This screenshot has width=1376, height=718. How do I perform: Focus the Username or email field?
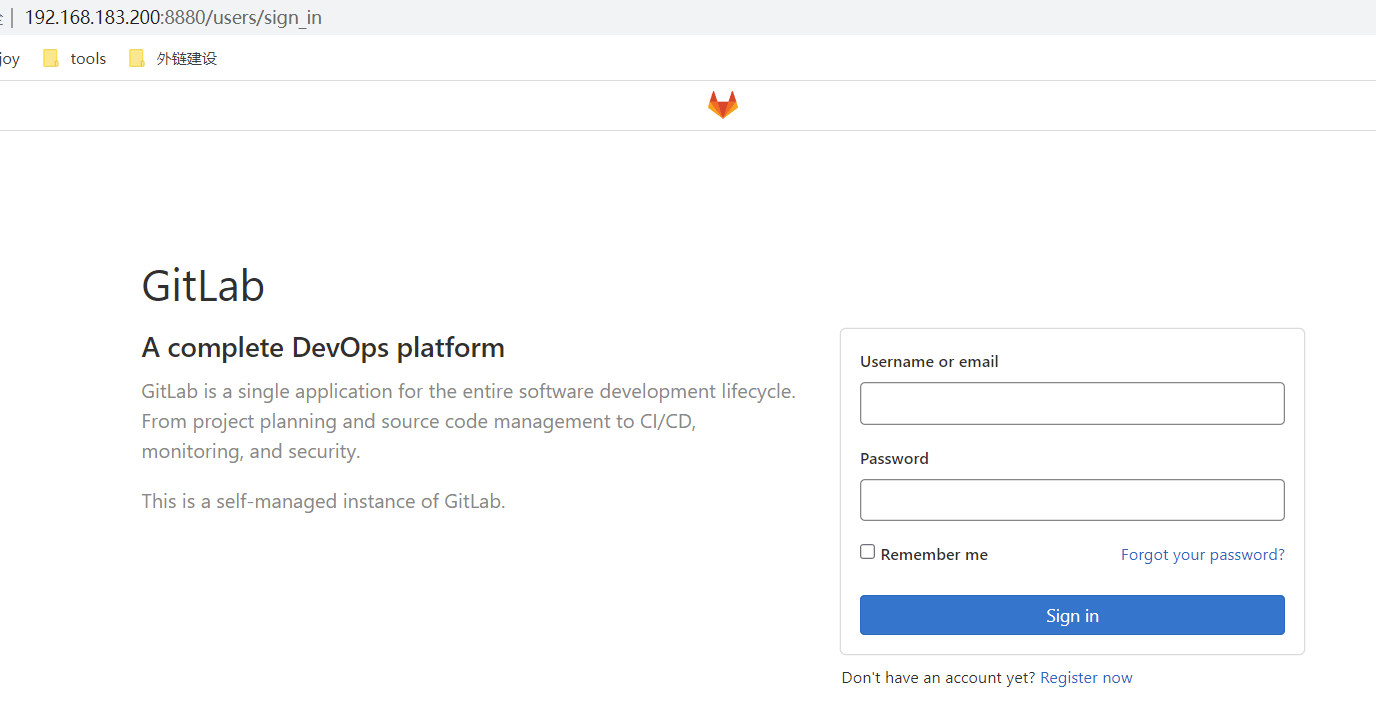point(1072,403)
